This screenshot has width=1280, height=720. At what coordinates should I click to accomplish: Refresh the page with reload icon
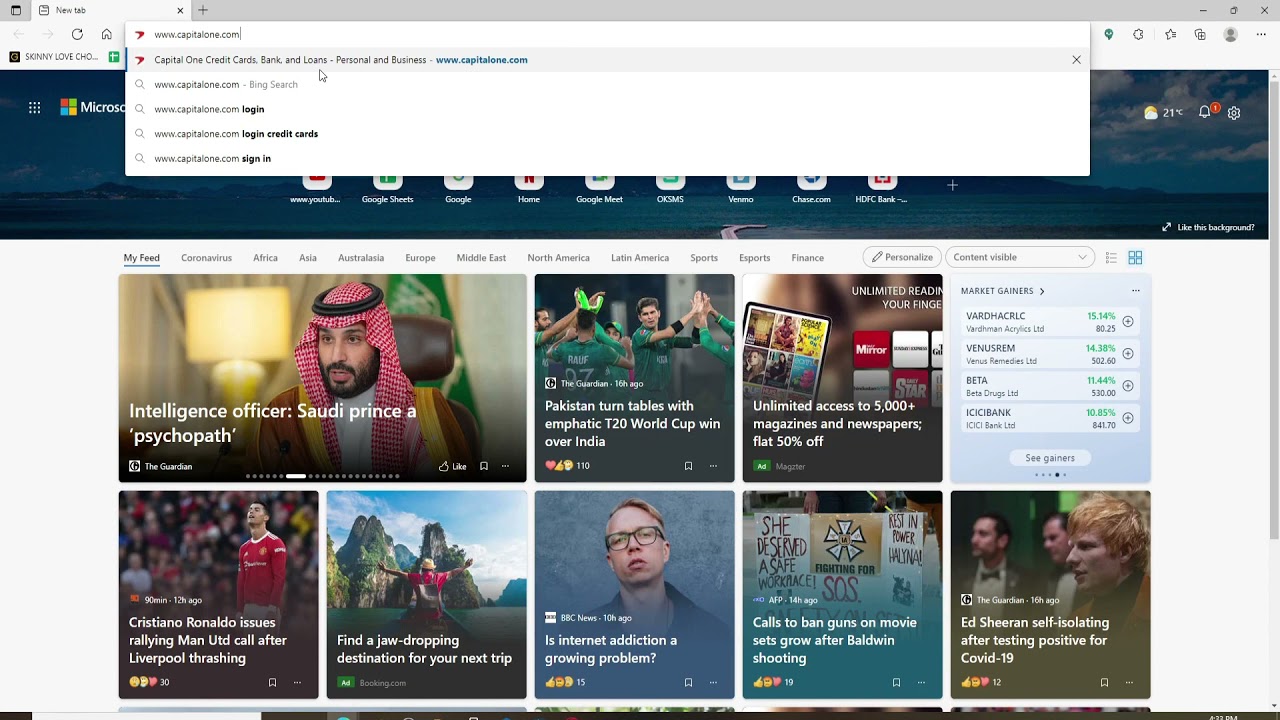coord(77,34)
